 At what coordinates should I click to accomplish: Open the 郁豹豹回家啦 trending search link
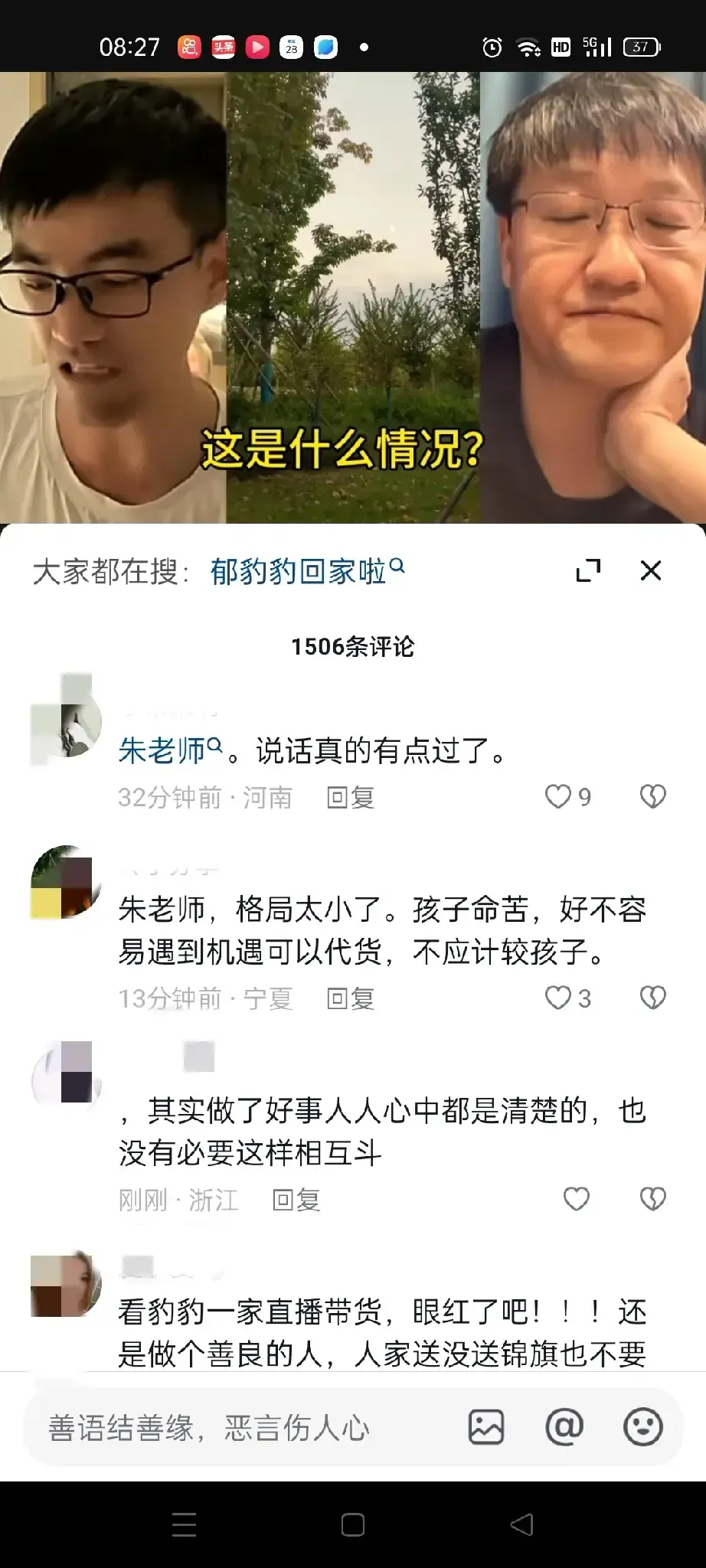(x=306, y=571)
